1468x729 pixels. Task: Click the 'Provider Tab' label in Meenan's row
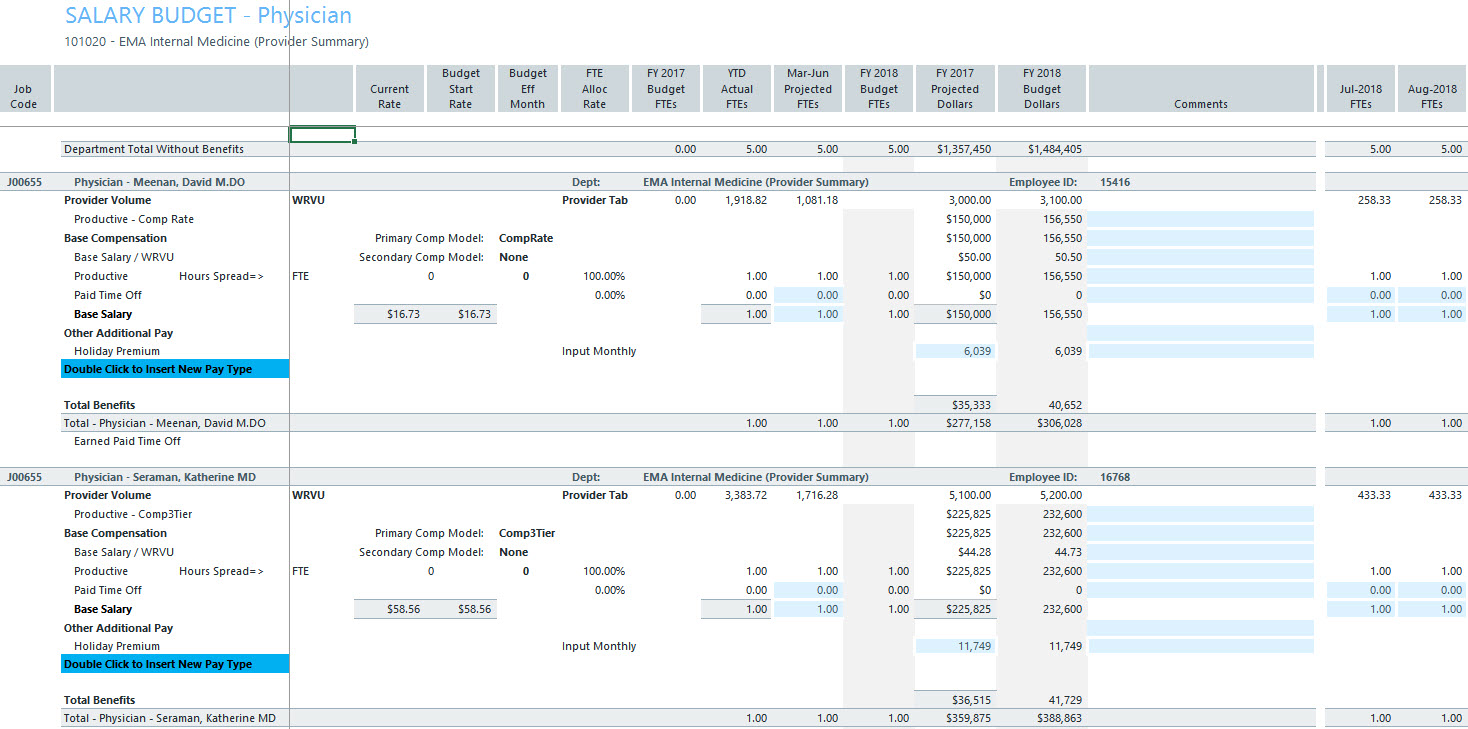pyautogui.click(x=595, y=200)
